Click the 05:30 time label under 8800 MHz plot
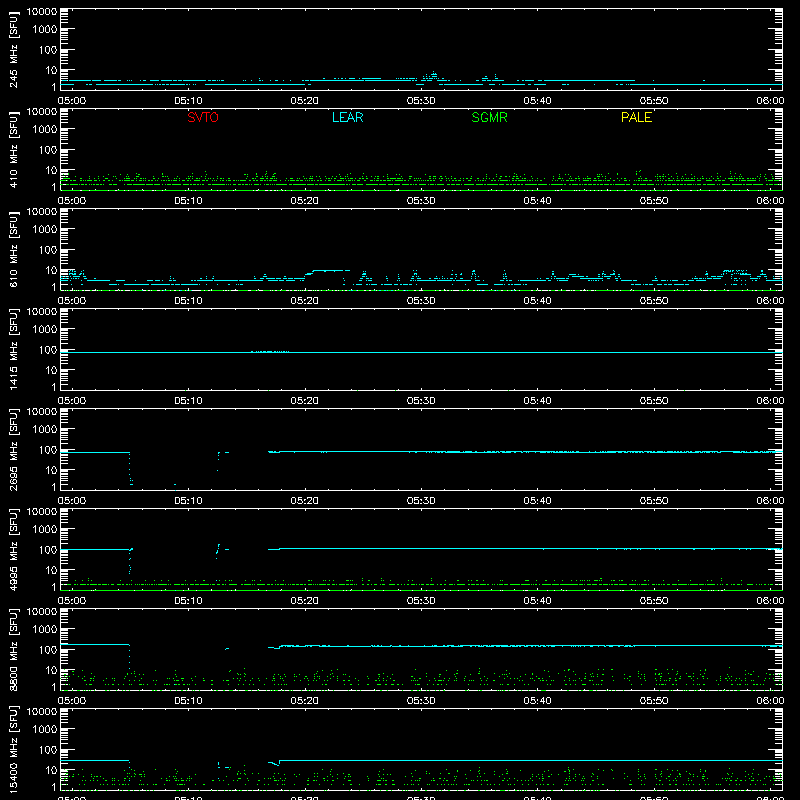800x800 pixels. (421, 701)
